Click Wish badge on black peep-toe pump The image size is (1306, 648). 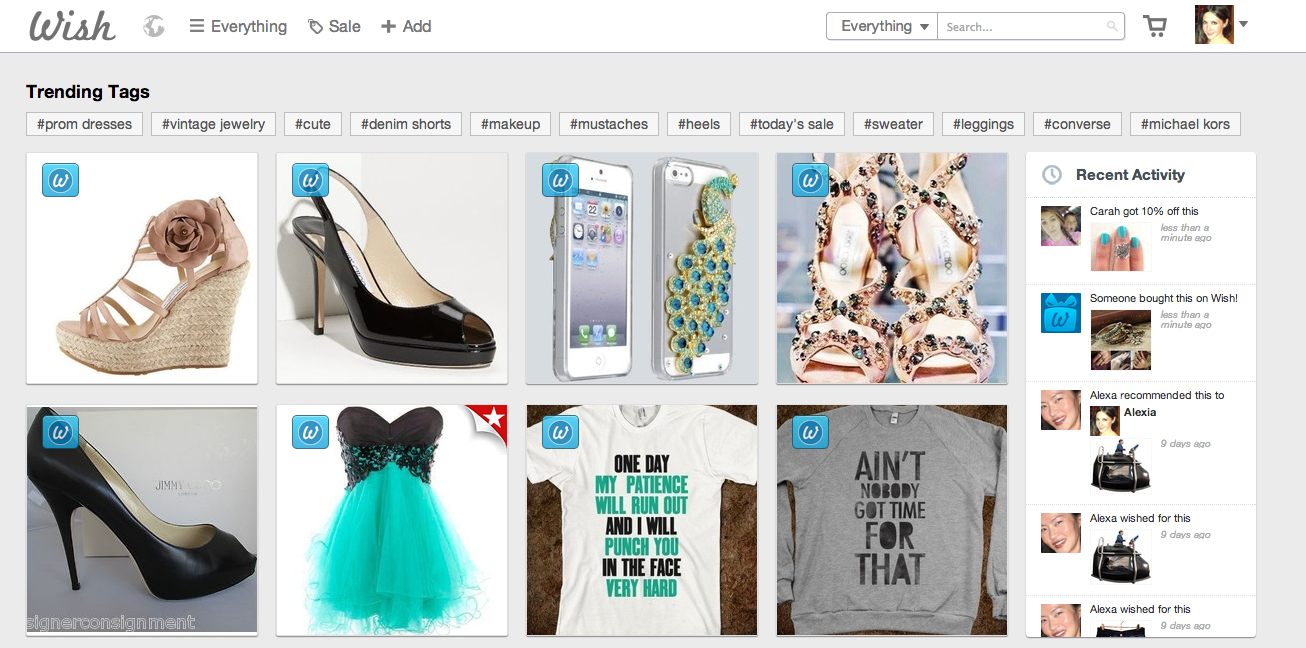pyautogui.click(x=60, y=432)
